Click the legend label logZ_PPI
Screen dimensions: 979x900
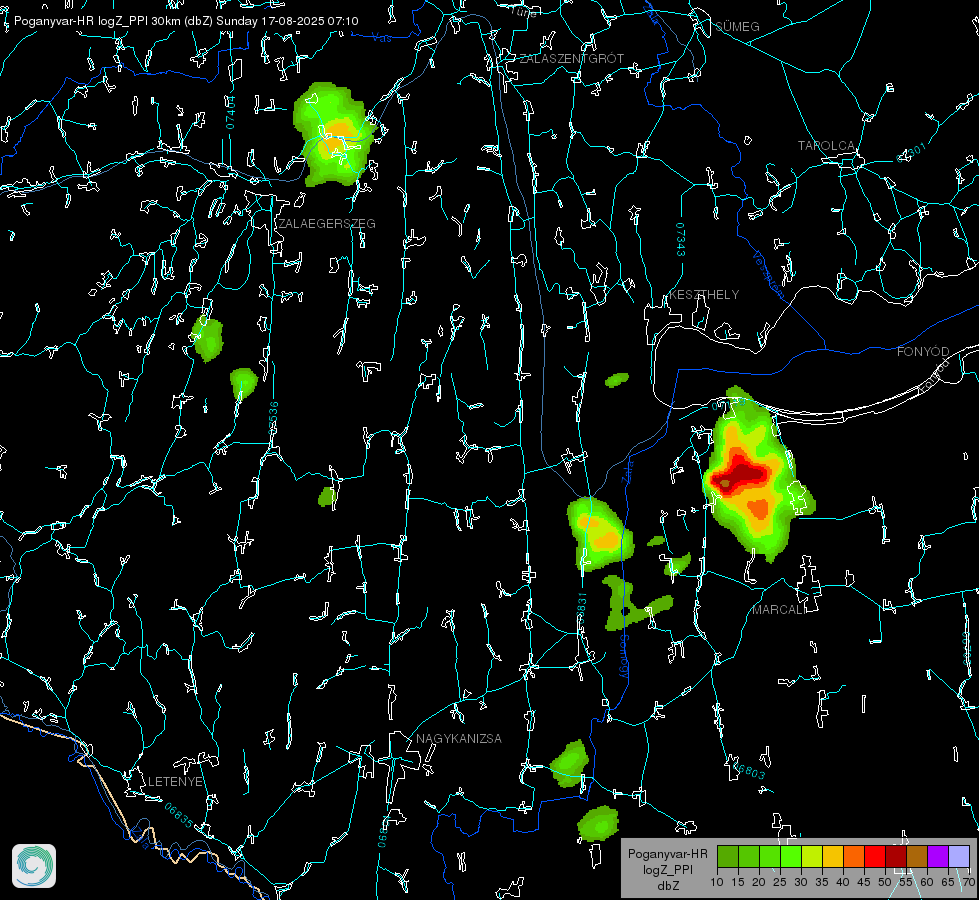[x=667, y=869]
